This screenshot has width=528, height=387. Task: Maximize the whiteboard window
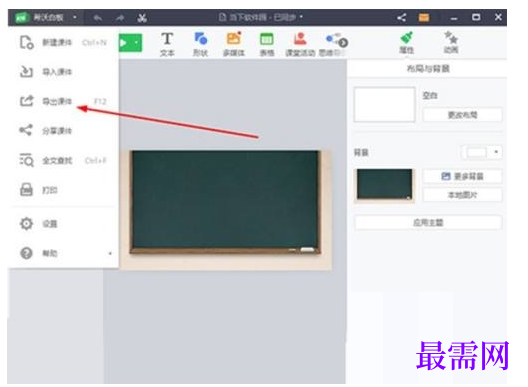(x=476, y=17)
